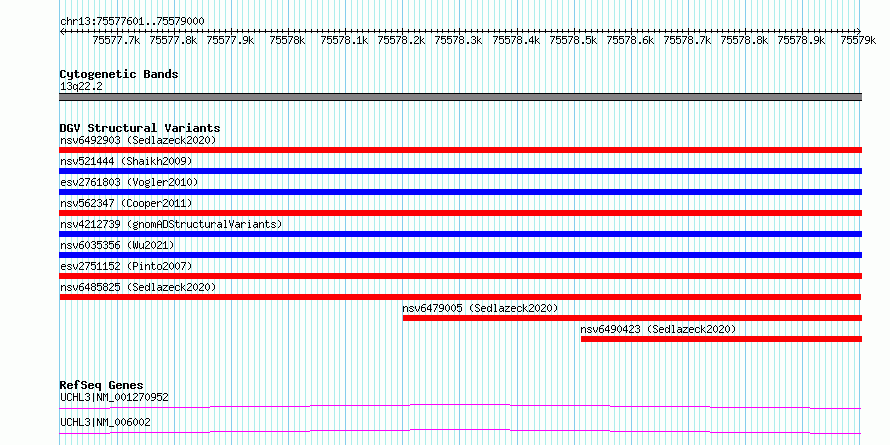Image resolution: width=890 pixels, height=445 pixels.
Task: Open variant label esv2761803 (Vogler2010)
Action: (x=129, y=182)
